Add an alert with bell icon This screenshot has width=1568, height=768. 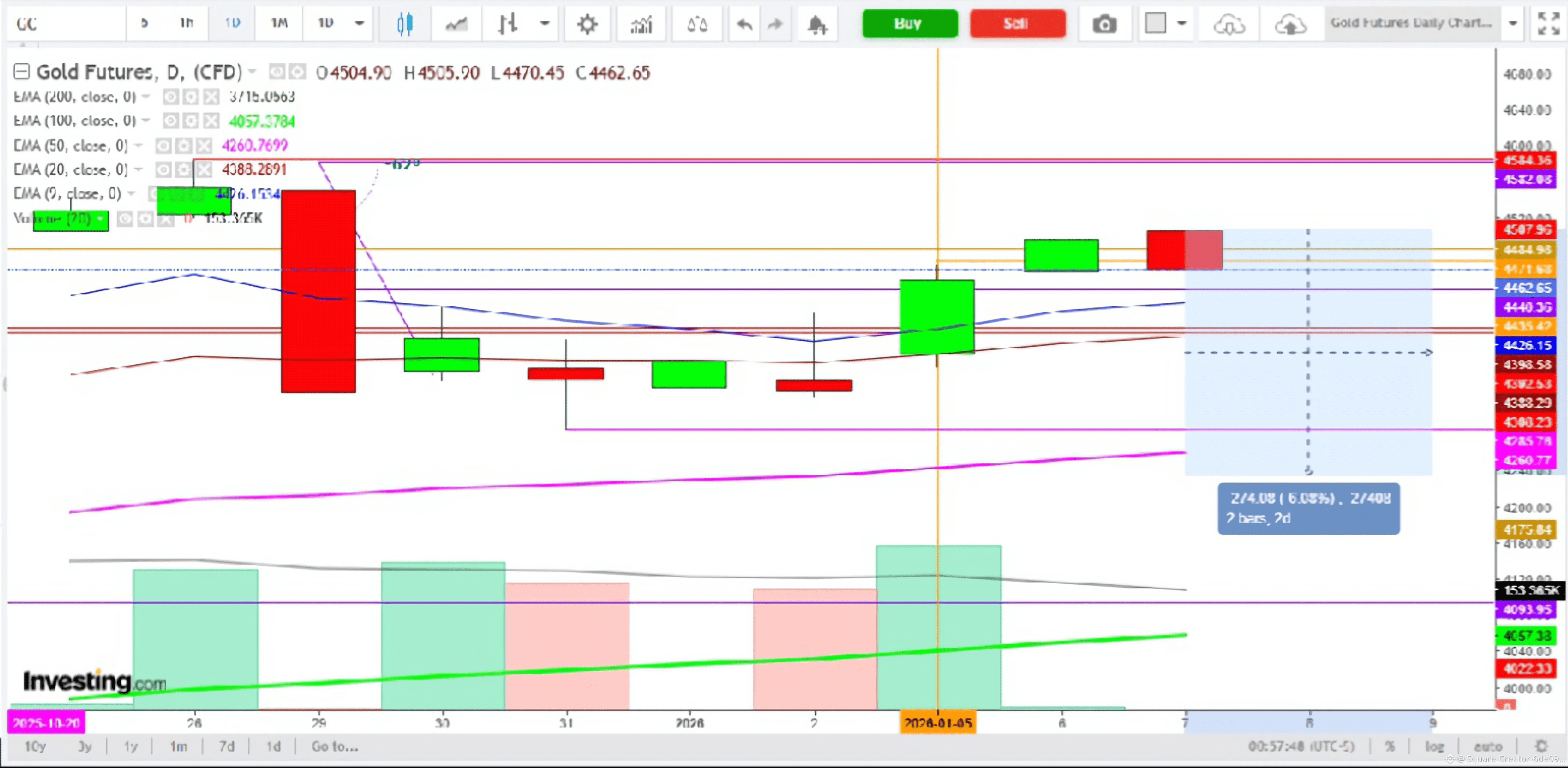coord(817,24)
